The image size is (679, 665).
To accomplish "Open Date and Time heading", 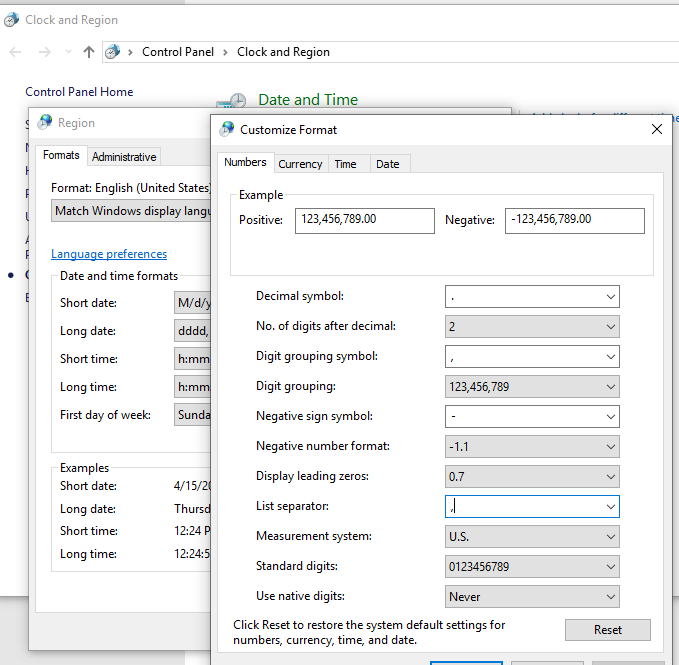I will [308, 100].
